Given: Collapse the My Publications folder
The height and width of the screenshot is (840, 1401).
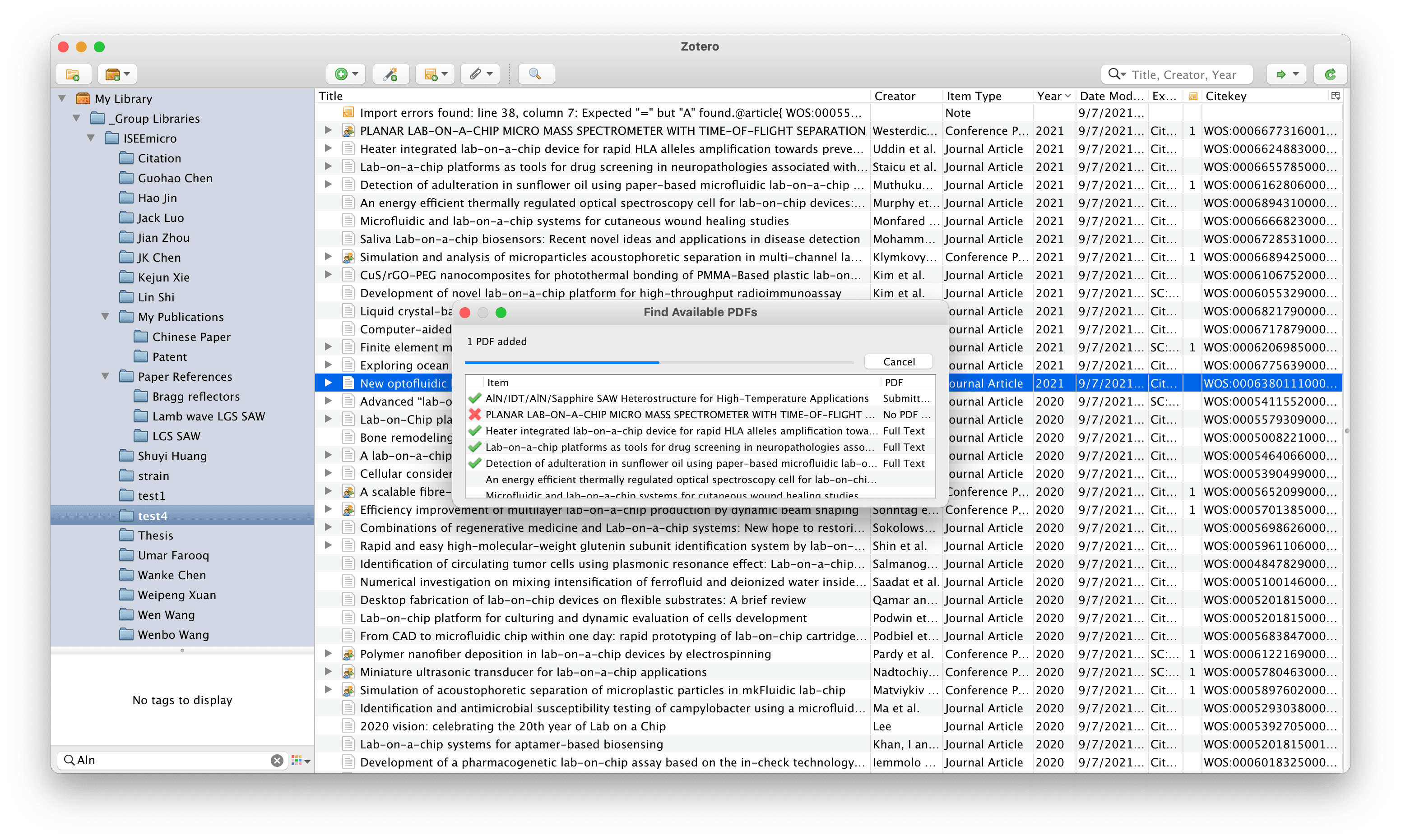Looking at the screenshot, I should tap(105, 317).
